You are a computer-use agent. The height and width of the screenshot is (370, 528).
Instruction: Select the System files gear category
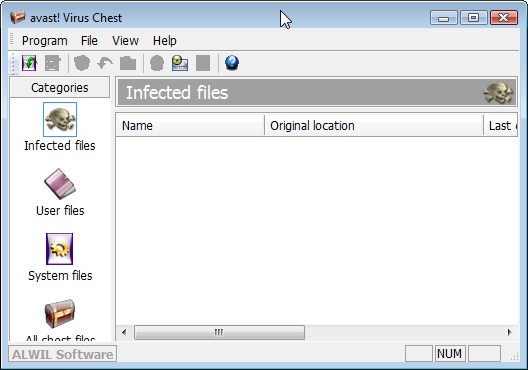coord(60,249)
